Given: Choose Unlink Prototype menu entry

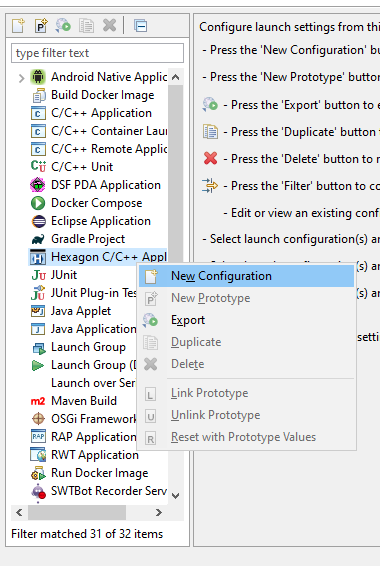Looking at the screenshot, I should coord(246,415).
